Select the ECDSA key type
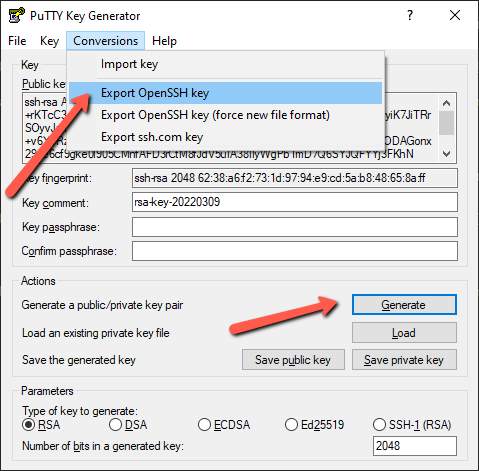479x471 pixels. [x=224, y=425]
